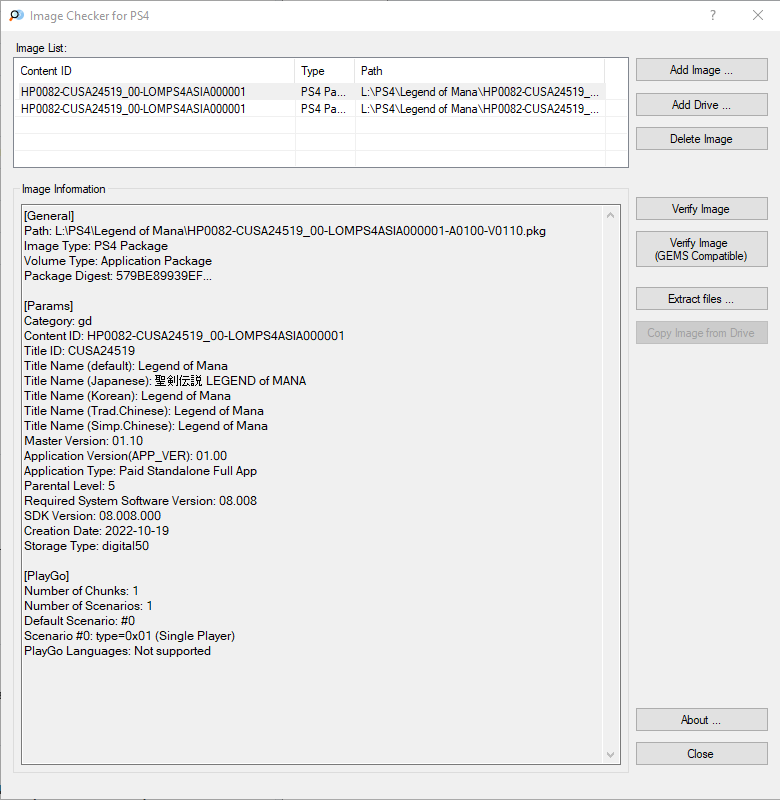Click the Package Digest: 579BE89939EF... line
This screenshot has height=800, width=780.
118,276
